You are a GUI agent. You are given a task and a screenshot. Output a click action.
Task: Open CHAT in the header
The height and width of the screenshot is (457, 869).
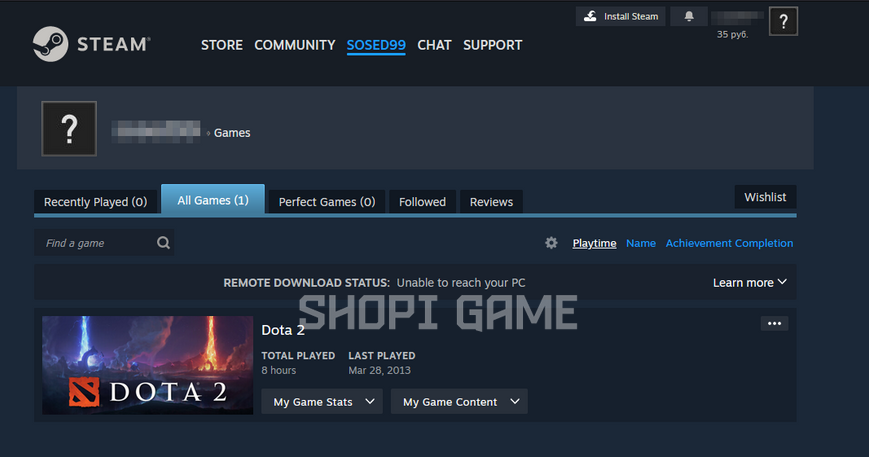tap(434, 45)
